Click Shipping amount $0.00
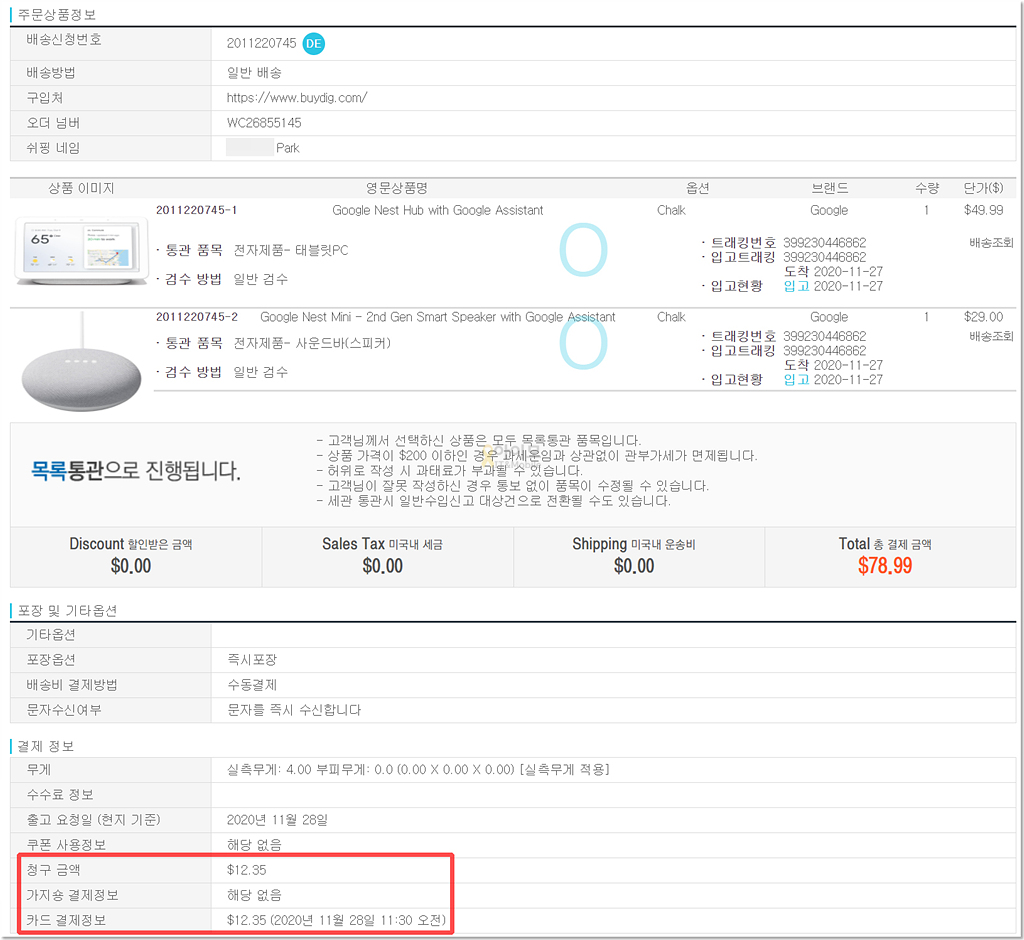 click(634, 566)
